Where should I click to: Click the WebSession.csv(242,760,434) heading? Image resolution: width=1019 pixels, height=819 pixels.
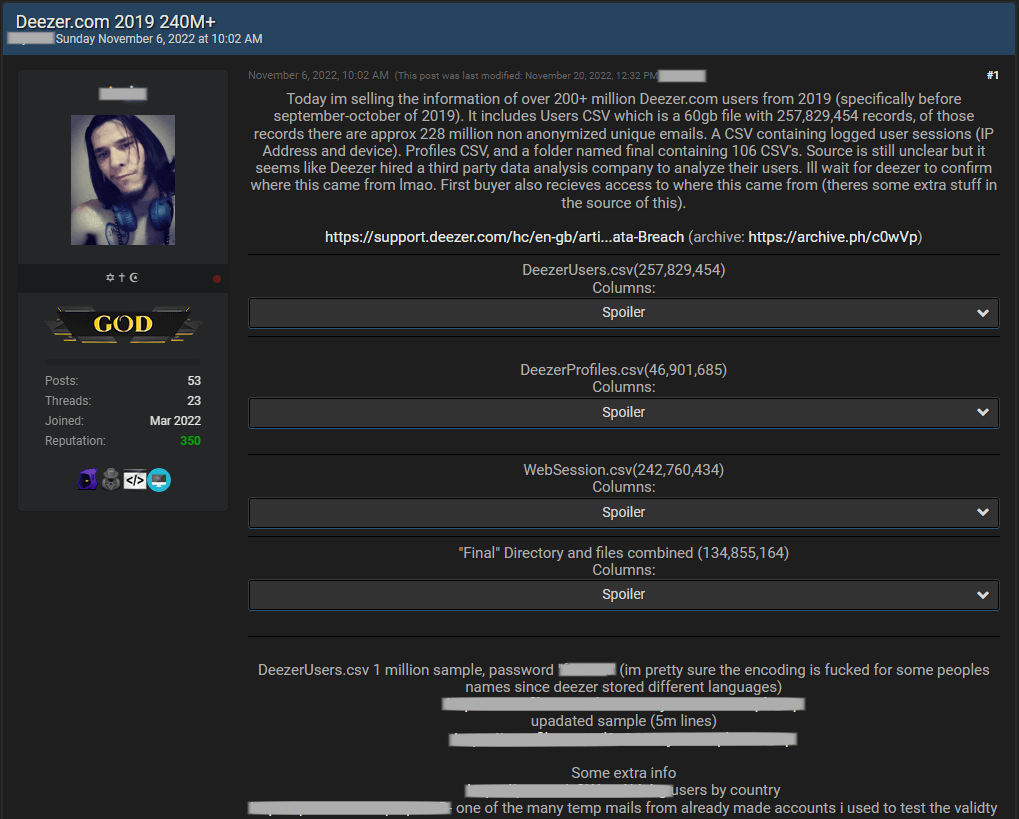click(x=623, y=470)
